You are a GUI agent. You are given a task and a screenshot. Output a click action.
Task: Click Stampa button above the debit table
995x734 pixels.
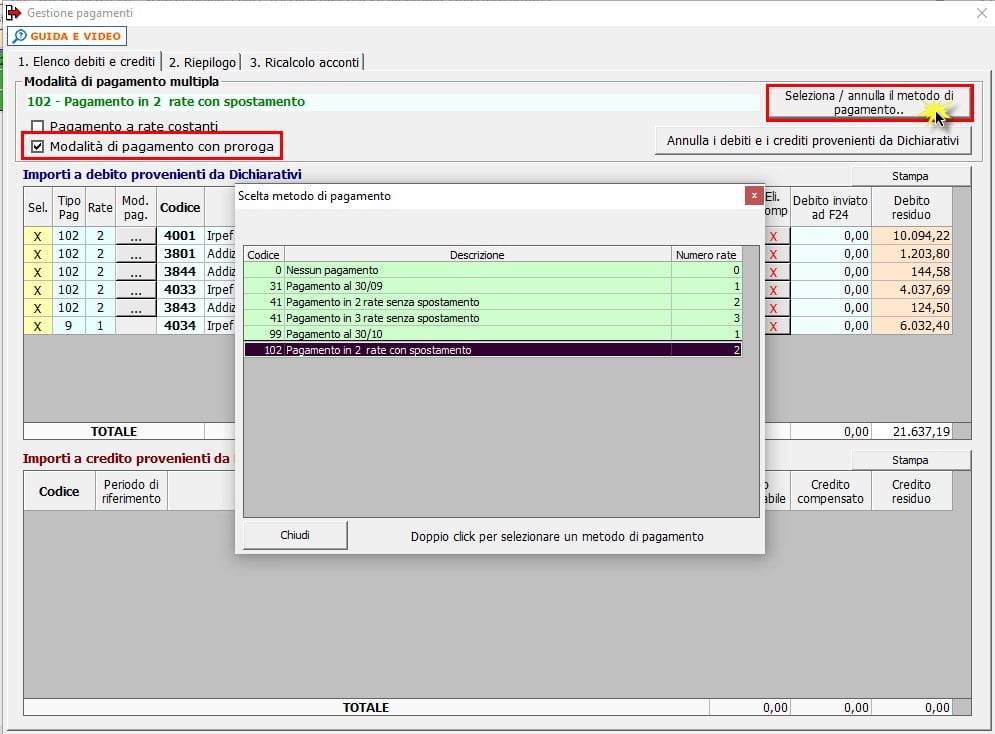[x=910, y=176]
